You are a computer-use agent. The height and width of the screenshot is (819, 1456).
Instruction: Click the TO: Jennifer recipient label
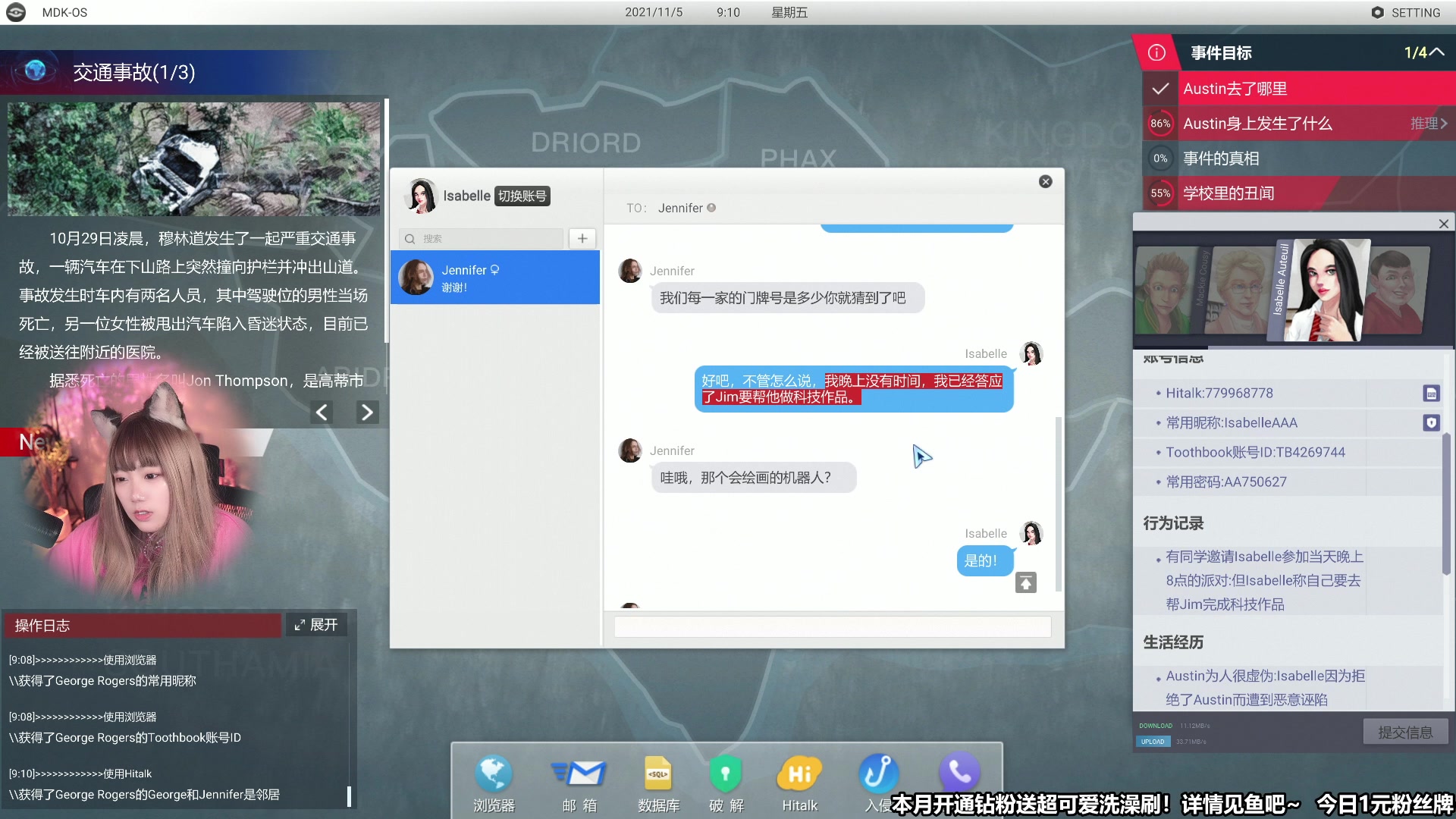[671, 208]
